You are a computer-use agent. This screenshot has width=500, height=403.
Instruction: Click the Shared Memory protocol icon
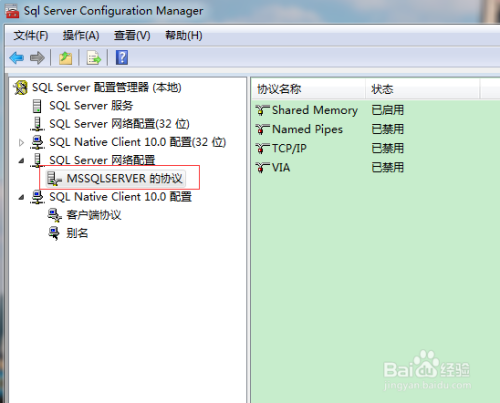coord(263,110)
